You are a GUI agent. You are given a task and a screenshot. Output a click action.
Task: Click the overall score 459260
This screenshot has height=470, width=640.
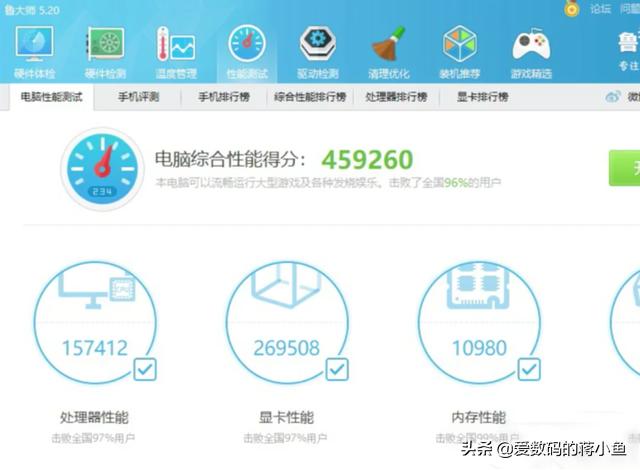coord(367,160)
